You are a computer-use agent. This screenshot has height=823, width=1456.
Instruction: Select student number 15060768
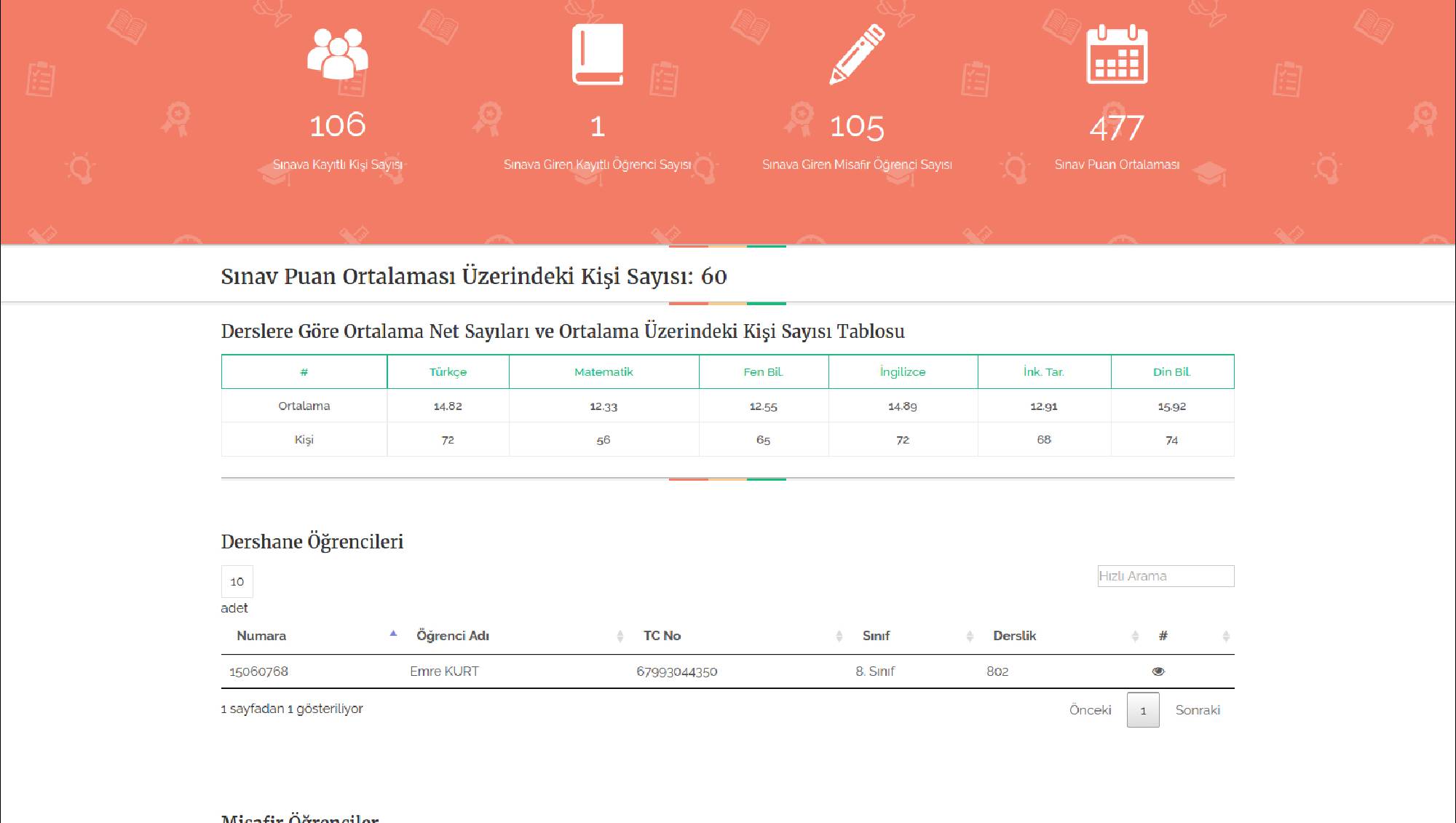click(258, 672)
